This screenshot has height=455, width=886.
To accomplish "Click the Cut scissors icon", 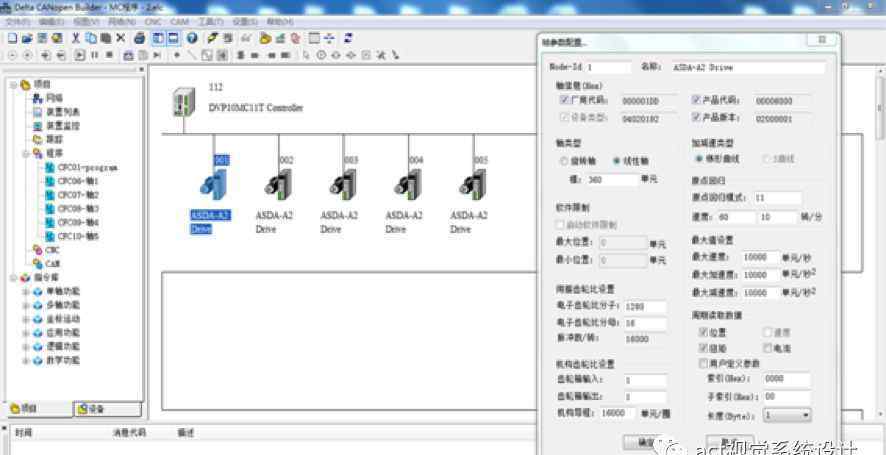I will (75, 38).
